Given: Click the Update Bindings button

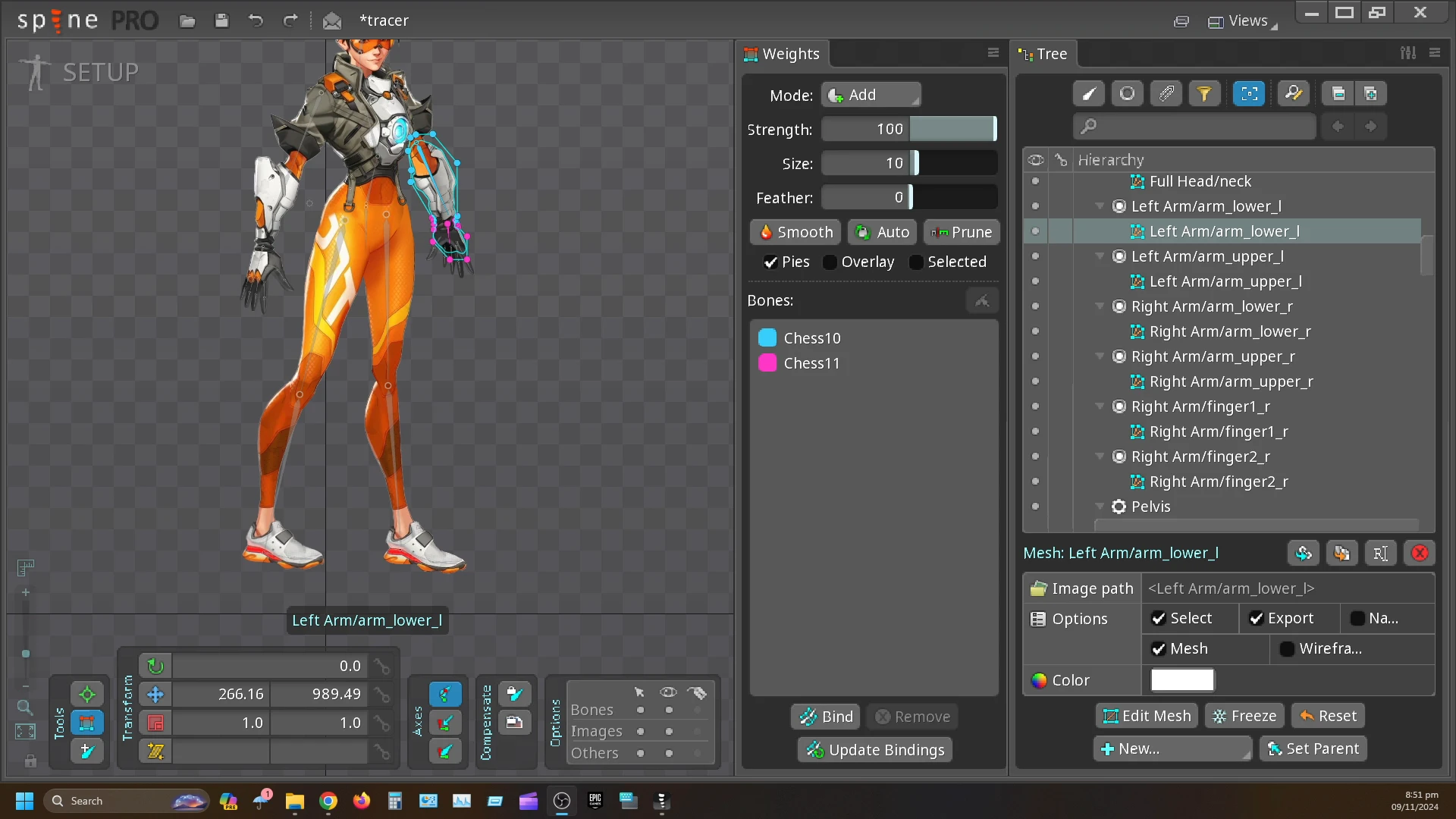Looking at the screenshot, I should (874, 751).
